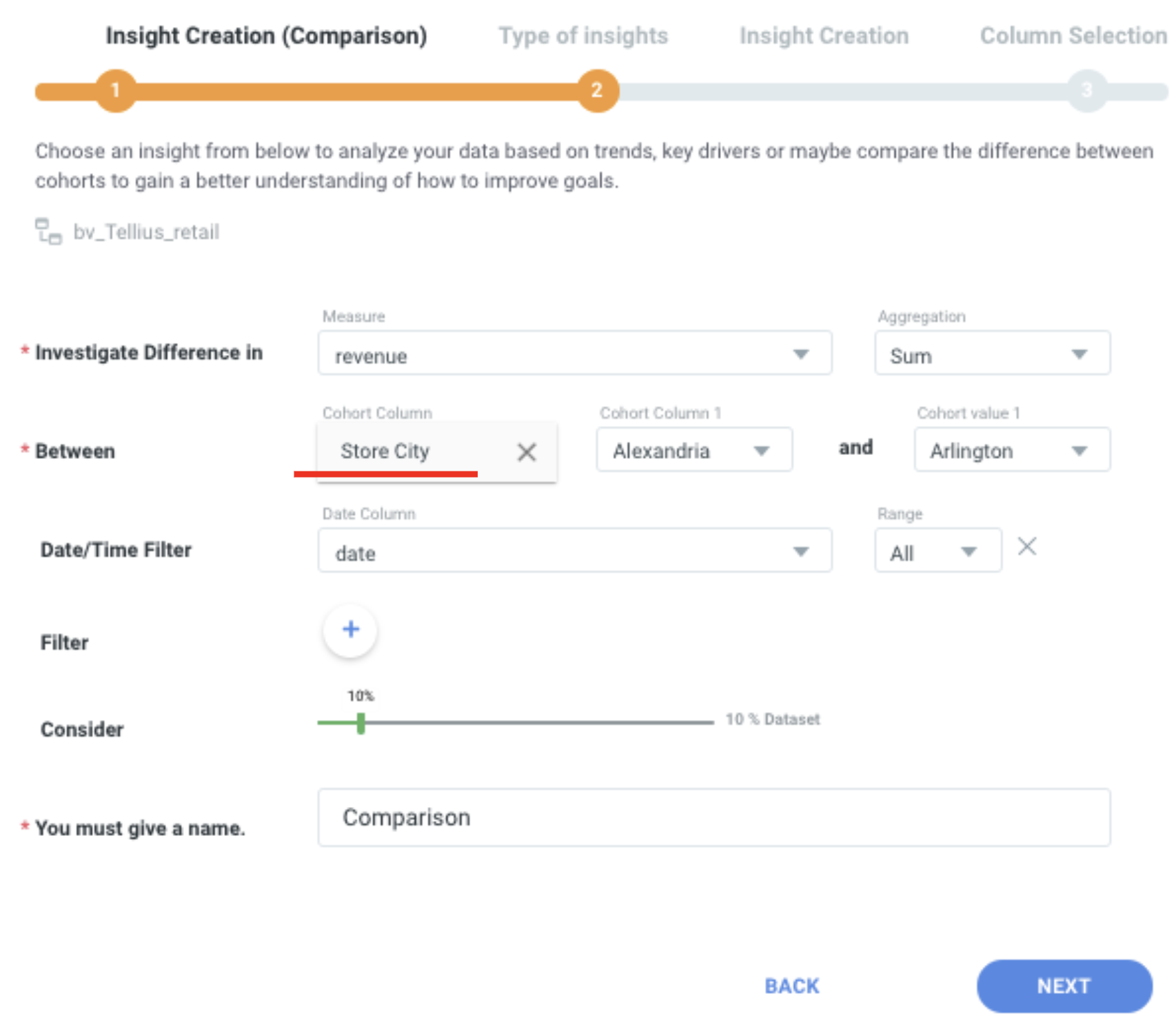Go to step 1 circle in progress bar
This screenshot has width=1176, height=1031.
coord(116,90)
